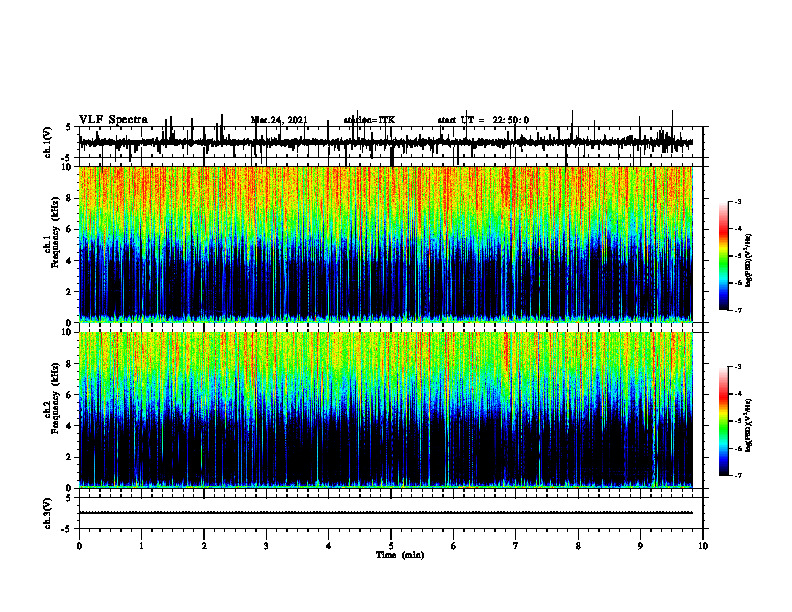This screenshot has width=792, height=612.
Task: Click the "2" tick on the time axis
Action: [204, 546]
